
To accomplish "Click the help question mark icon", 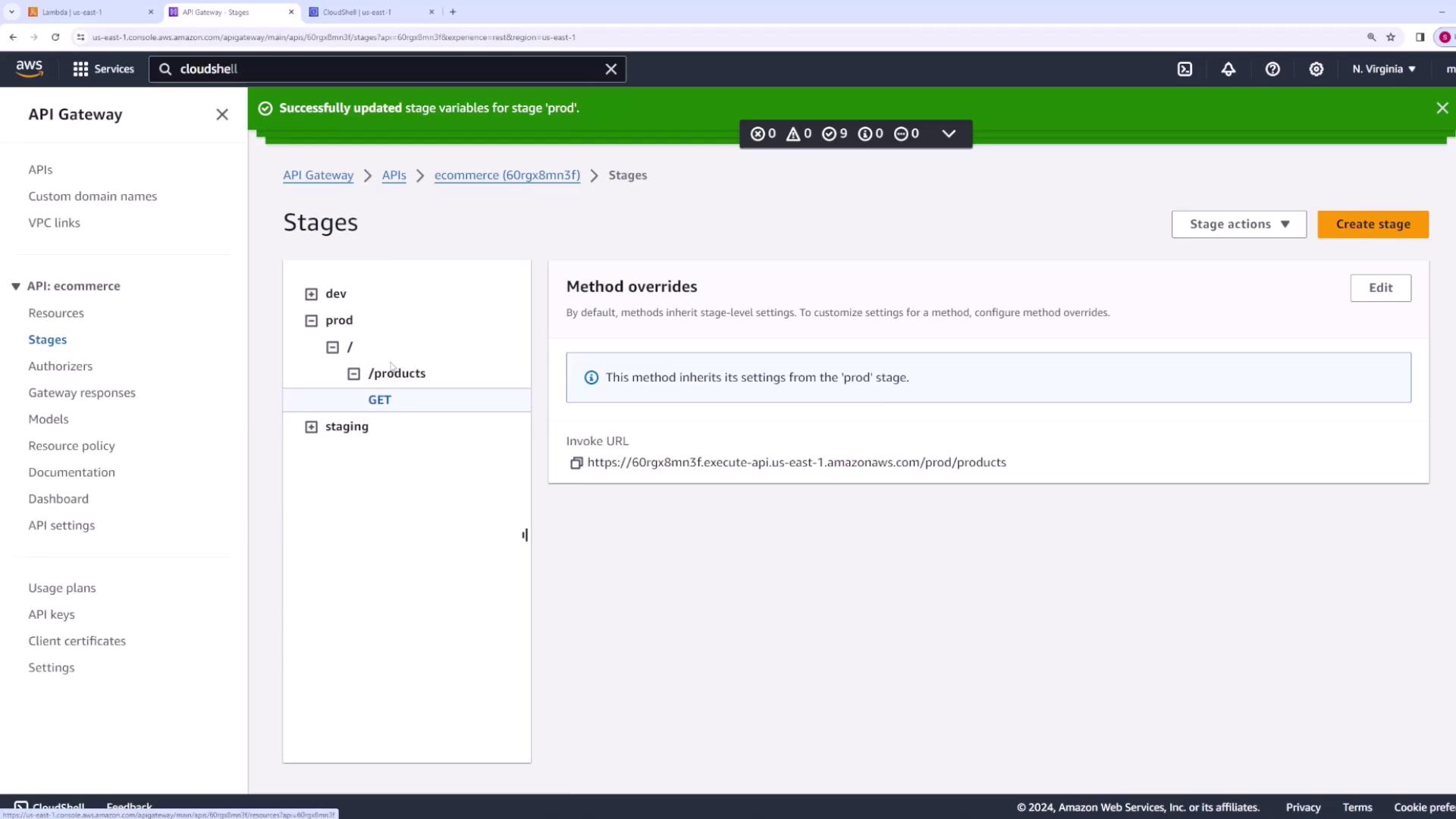I will (1272, 69).
